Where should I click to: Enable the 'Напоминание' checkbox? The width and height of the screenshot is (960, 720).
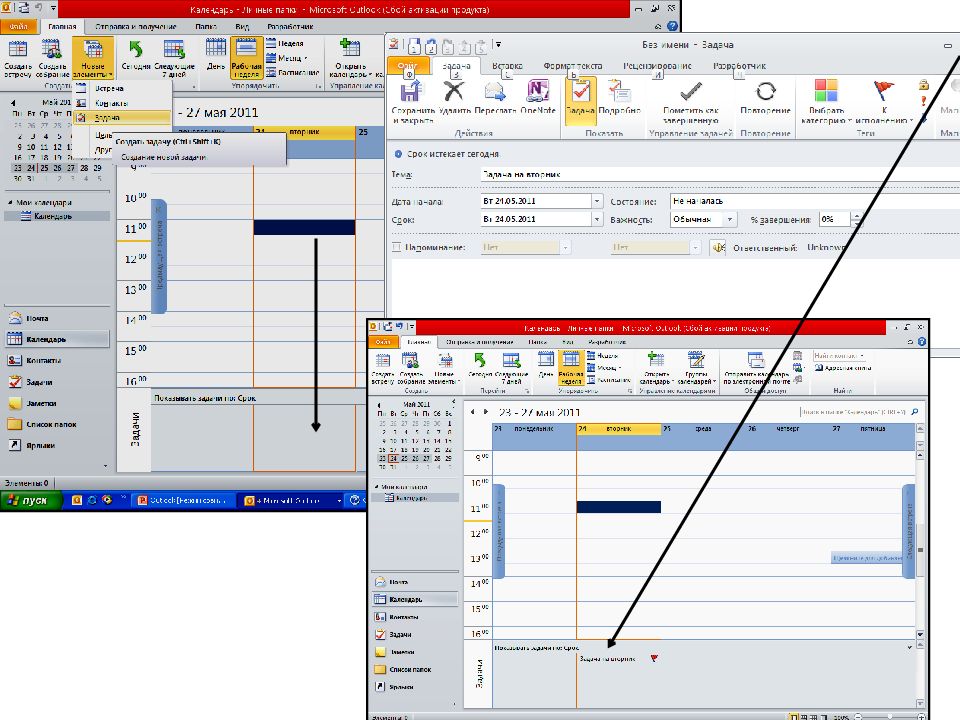[x=396, y=247]
